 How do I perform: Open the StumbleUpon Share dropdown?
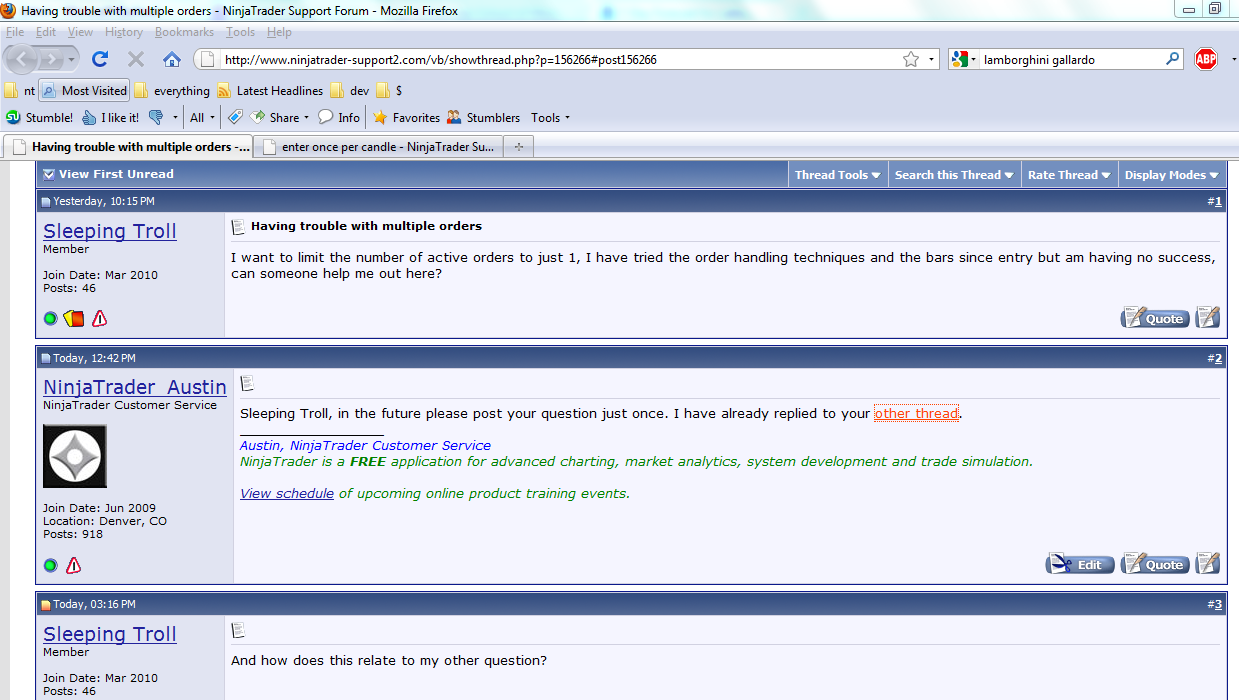click(x=280, y=117)
